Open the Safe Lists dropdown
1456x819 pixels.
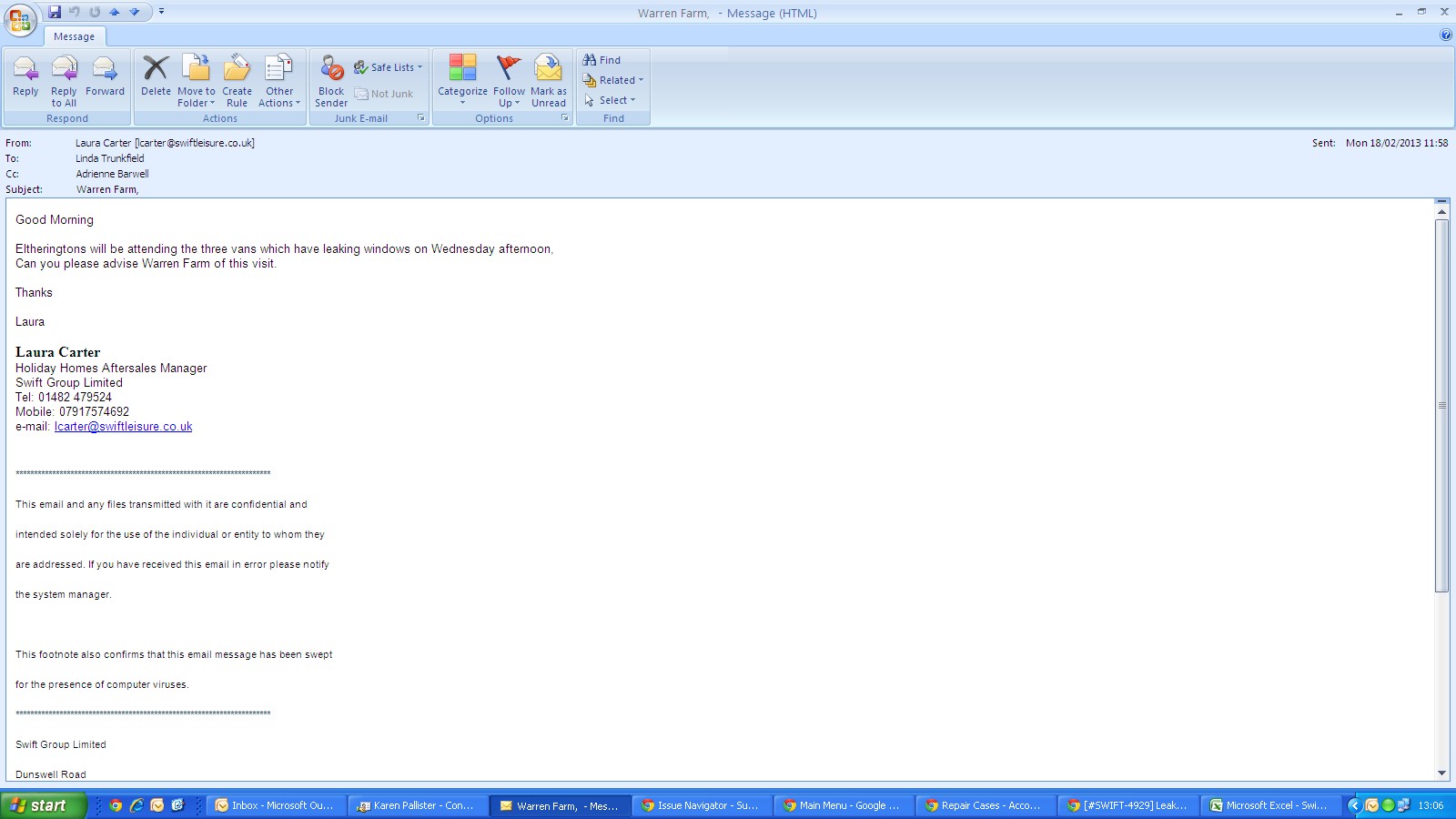coord(389,67)
